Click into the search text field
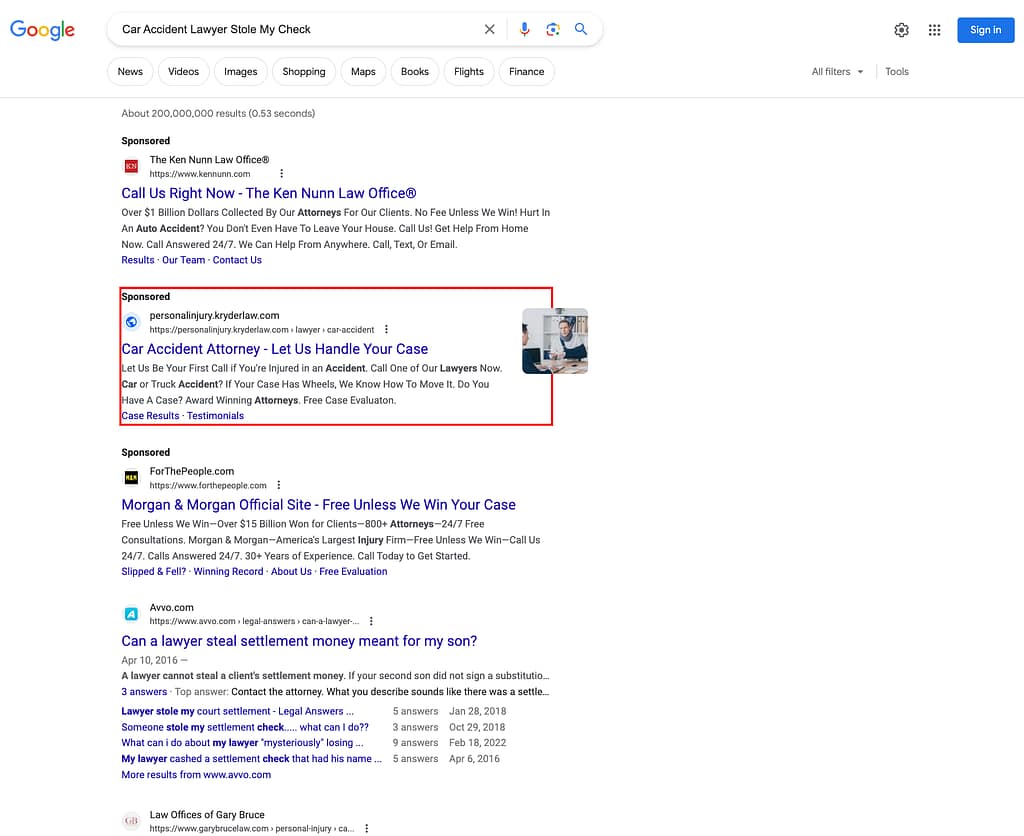The height and width of the screenshot is (836, 1024). [x=297, y=29]
